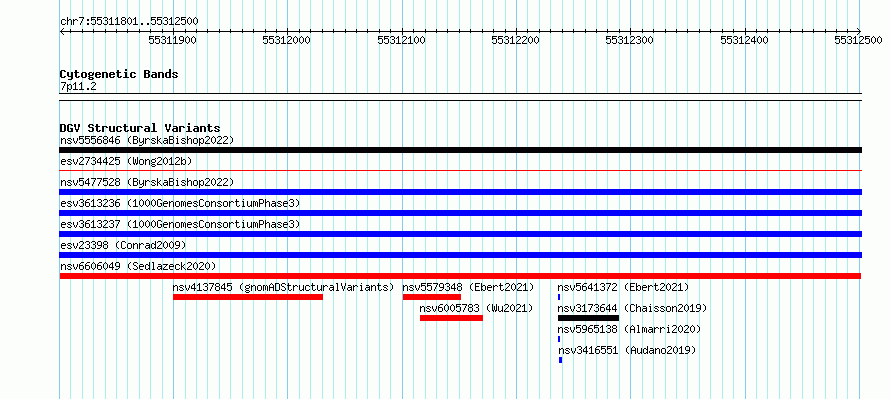Click the nsv5556846 (ByrskaBishop2022) variant label
The width and height of the screenshot is (890, 399).
[x=147, y=140]
